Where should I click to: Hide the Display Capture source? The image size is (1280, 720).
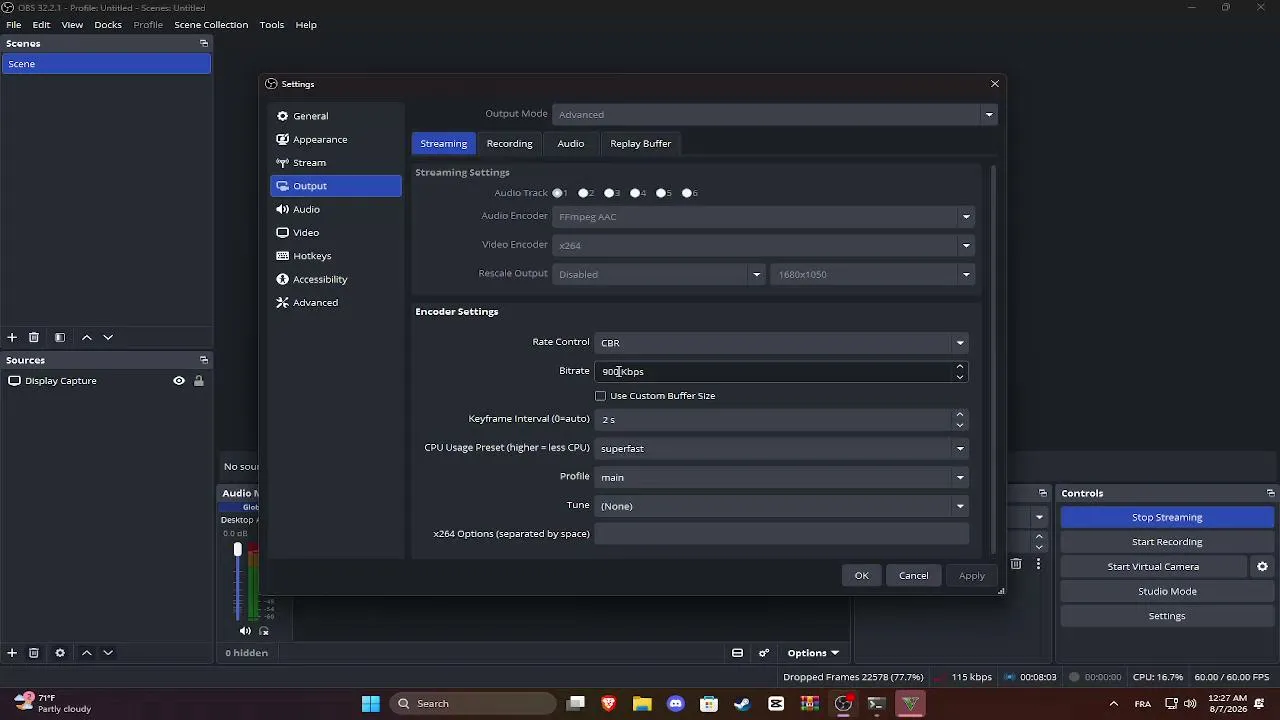click(x=179, y=381)
